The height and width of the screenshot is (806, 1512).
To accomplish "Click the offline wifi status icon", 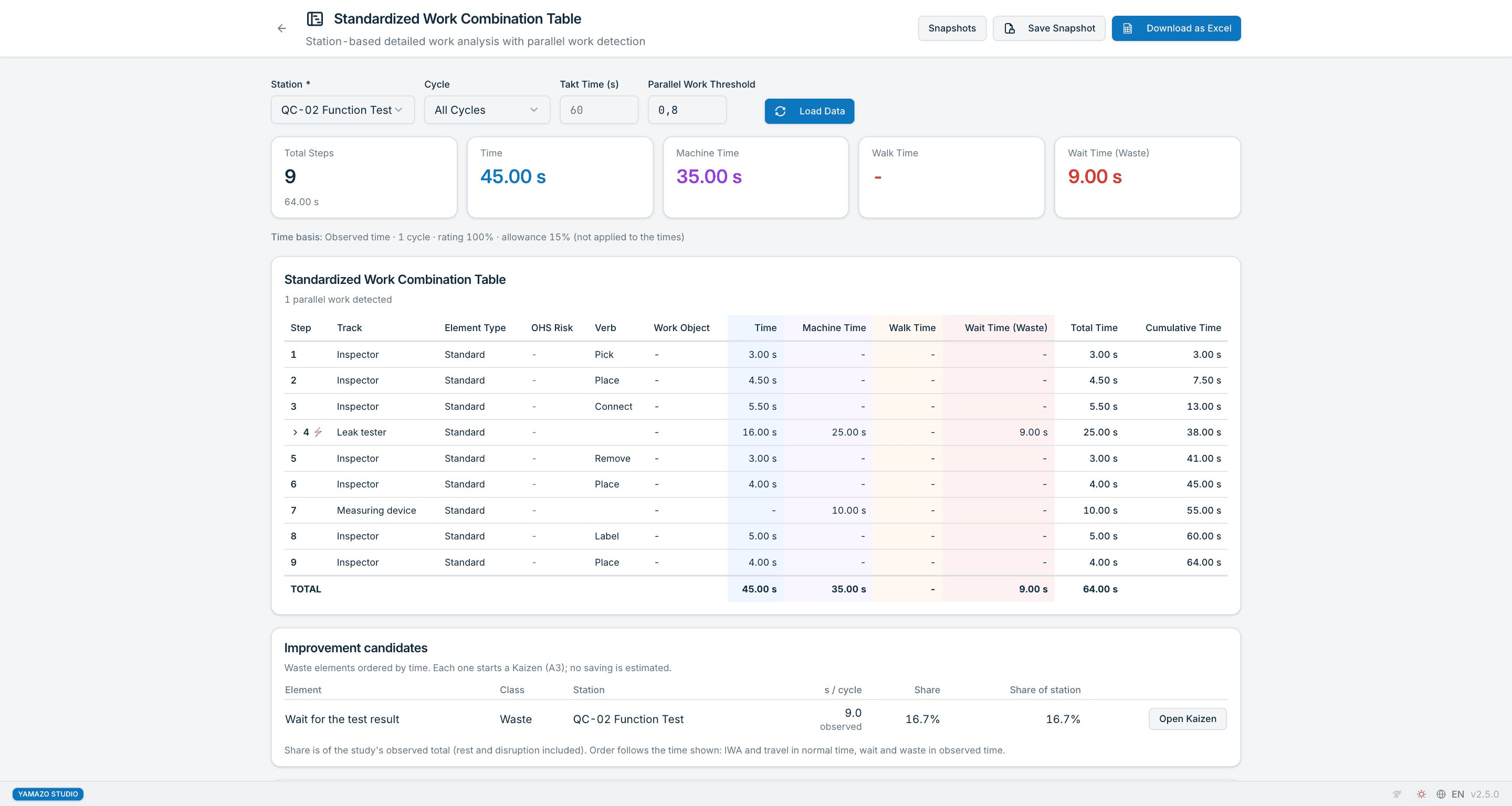I will [1397, 794].
